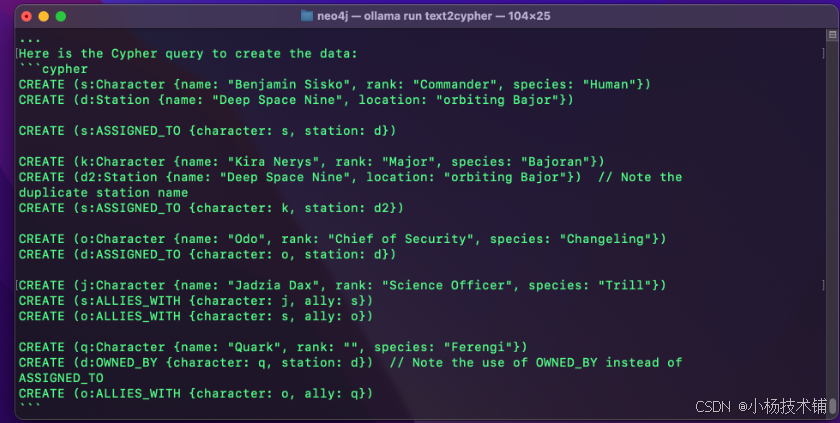Zoom the terminal window with green button

(61, 17)
